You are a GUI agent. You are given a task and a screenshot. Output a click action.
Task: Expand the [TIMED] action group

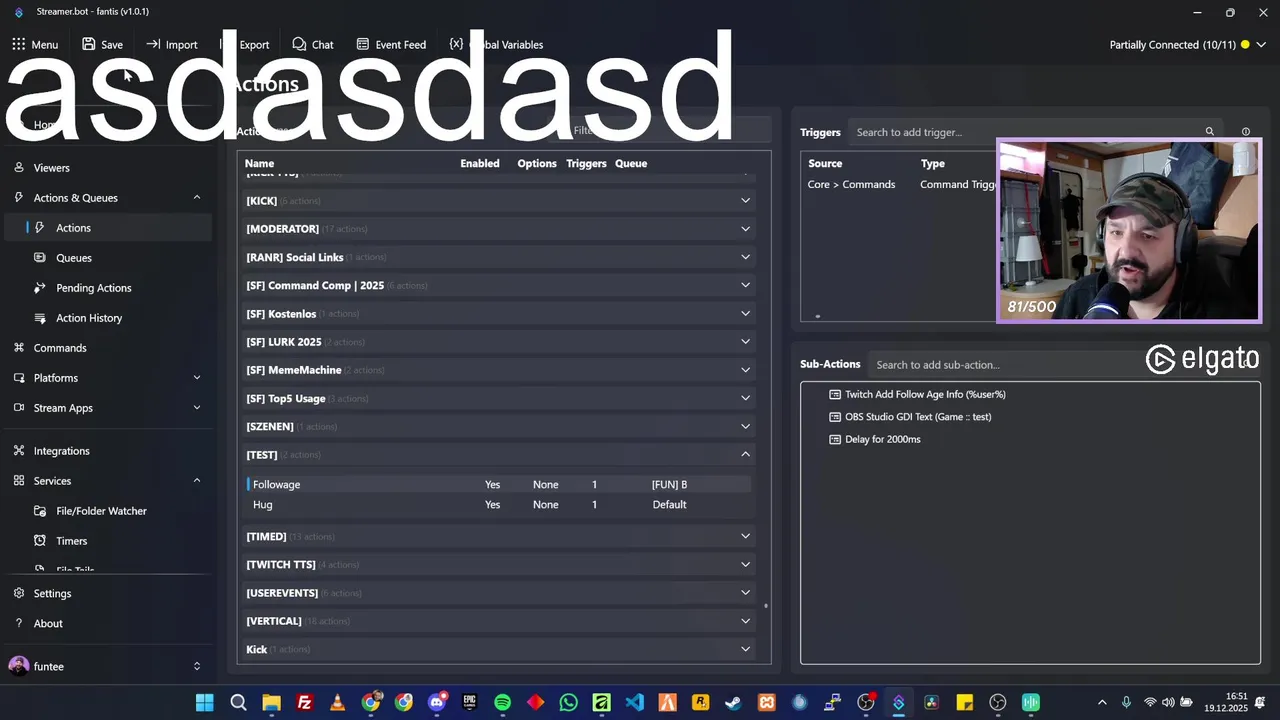[x=745, y=536]
